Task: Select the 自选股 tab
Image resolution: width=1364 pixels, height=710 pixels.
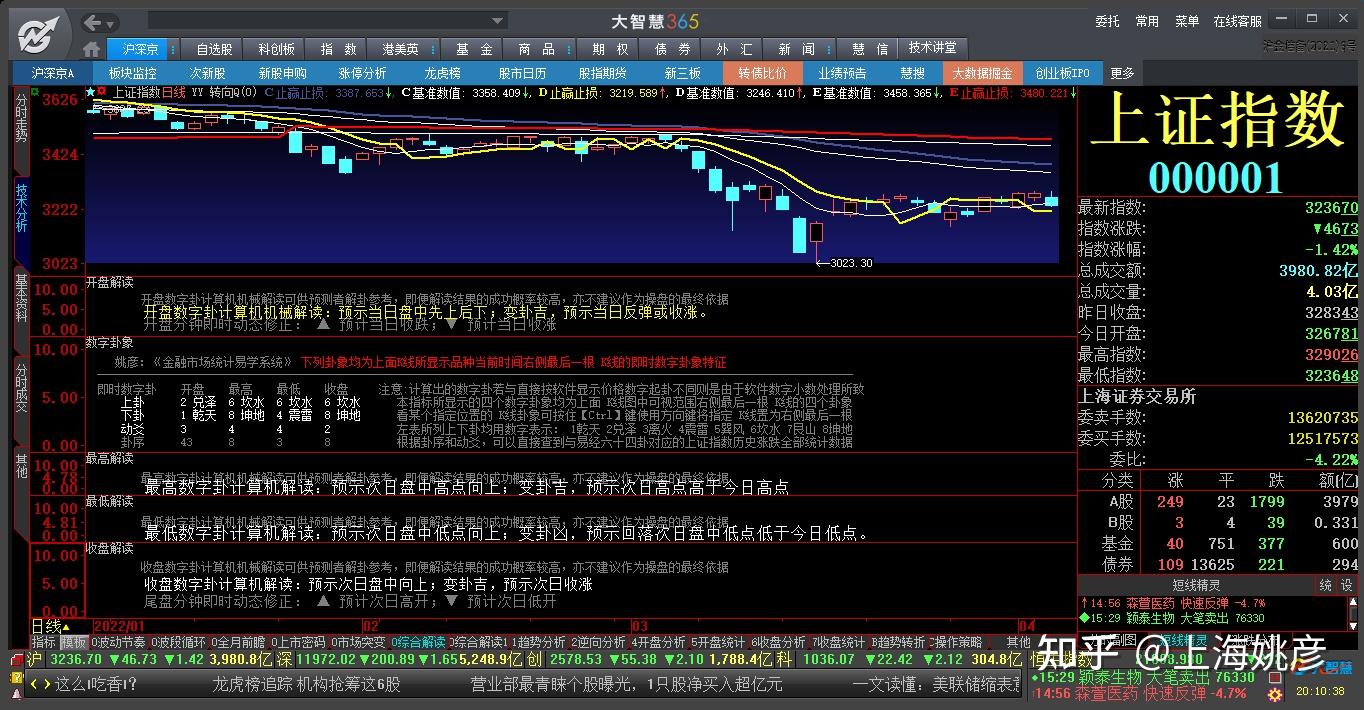Action: (x=214, y=49)
